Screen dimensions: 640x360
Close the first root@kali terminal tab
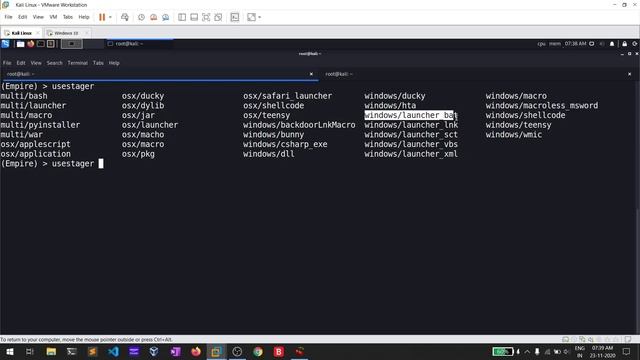click(x=311, y=74)
